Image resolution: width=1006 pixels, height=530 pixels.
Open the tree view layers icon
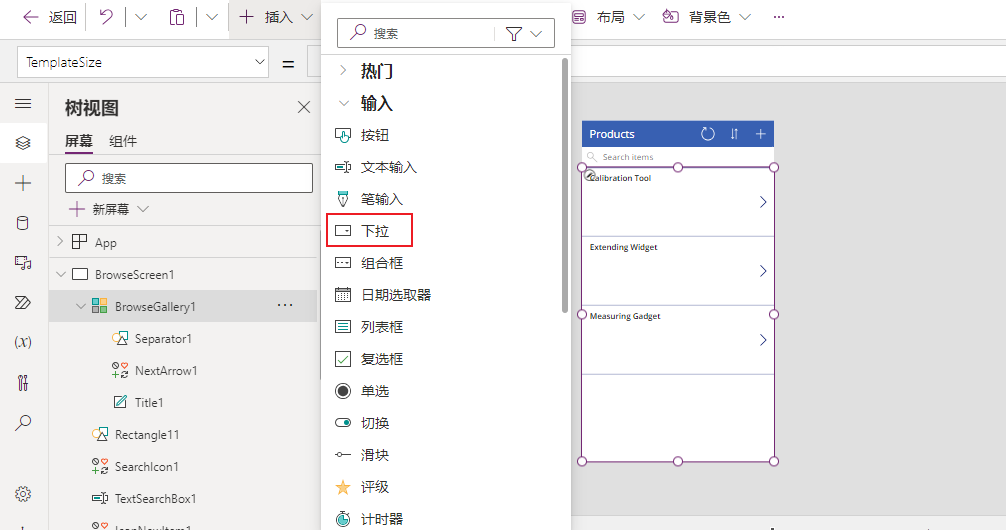coord(23,142)
